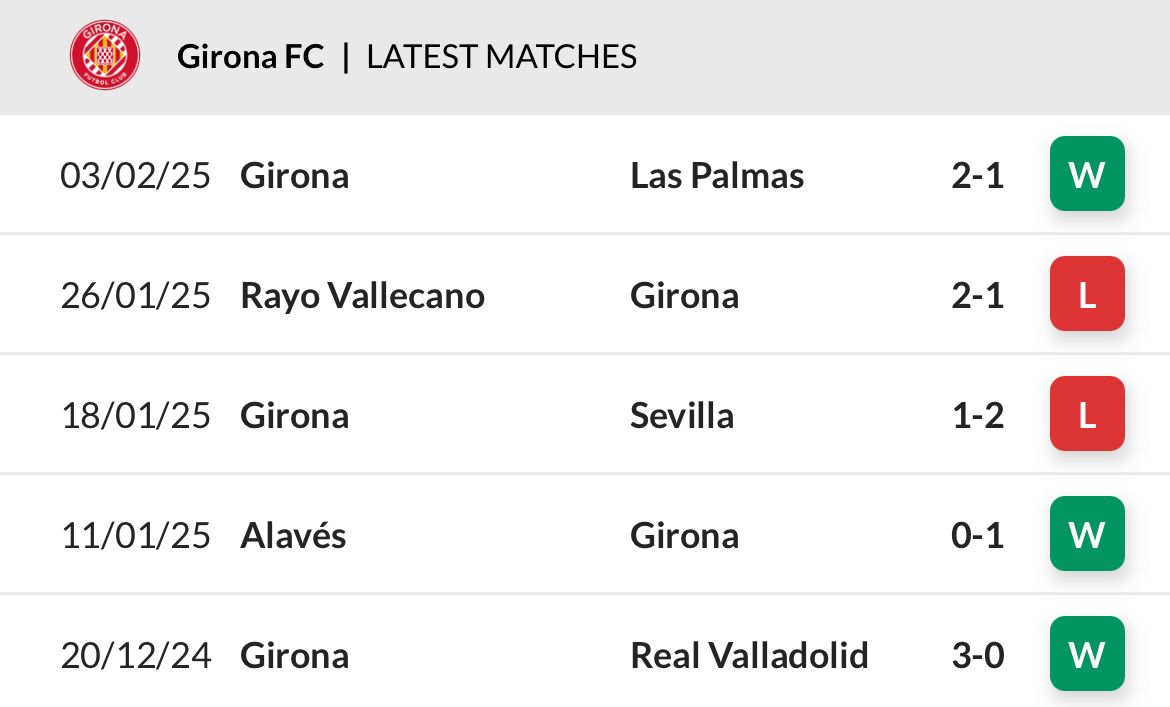This screenshot has height=707, width=1170.
Task: Click the red L badge for Sevilla match
Action: pos(1086,414)
